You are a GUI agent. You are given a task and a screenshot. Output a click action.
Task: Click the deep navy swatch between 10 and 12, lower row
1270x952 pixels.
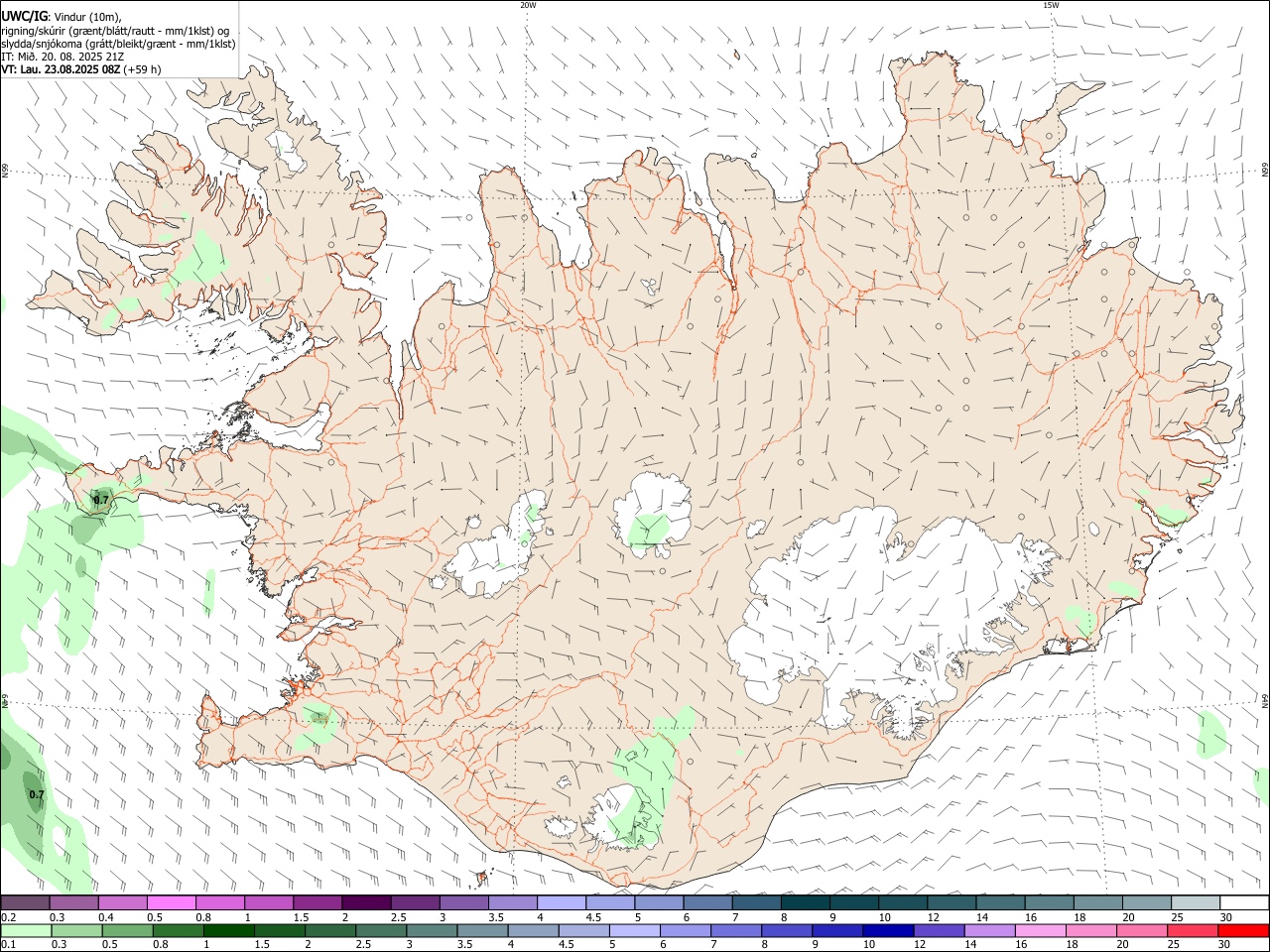(x=888, y=931)
